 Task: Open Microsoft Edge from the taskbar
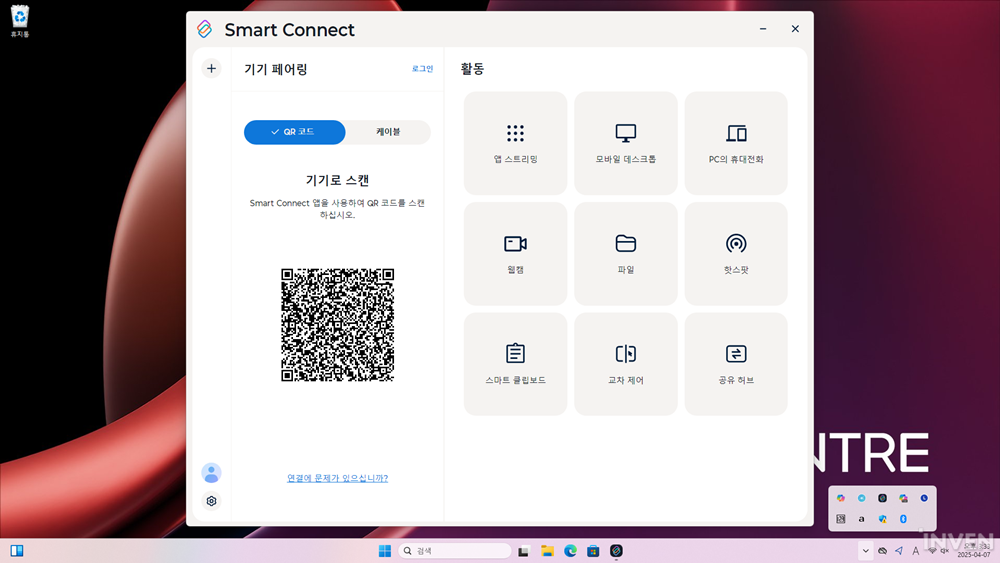[x=570, y=551]
